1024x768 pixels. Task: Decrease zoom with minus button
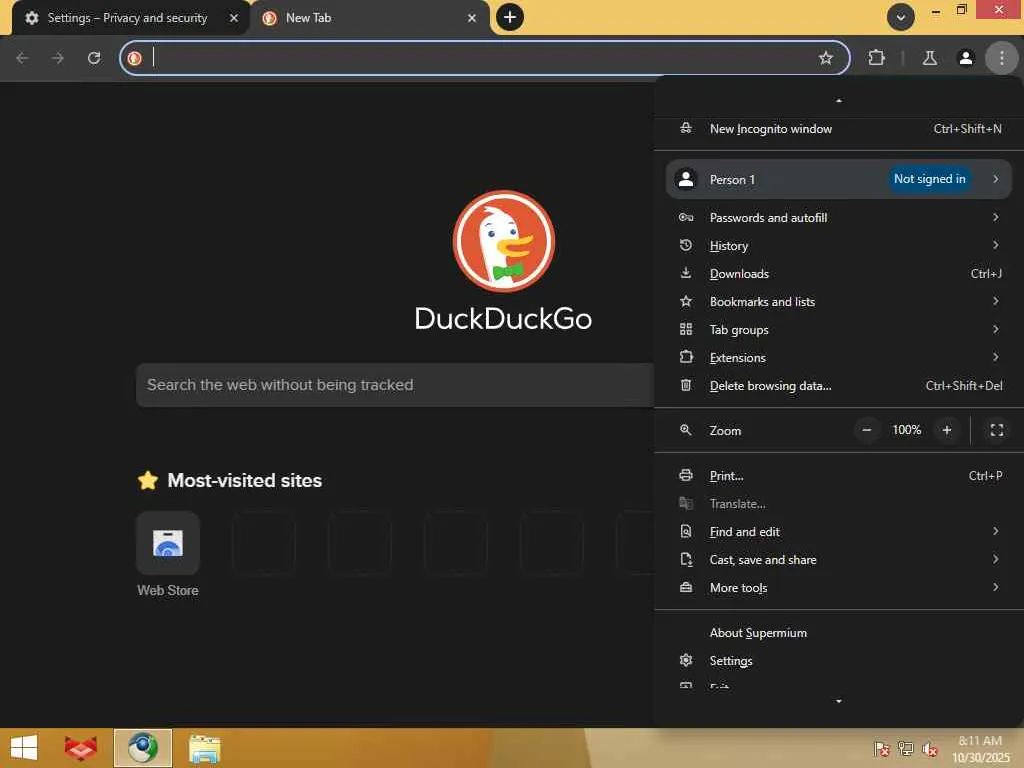pos(867,430)
